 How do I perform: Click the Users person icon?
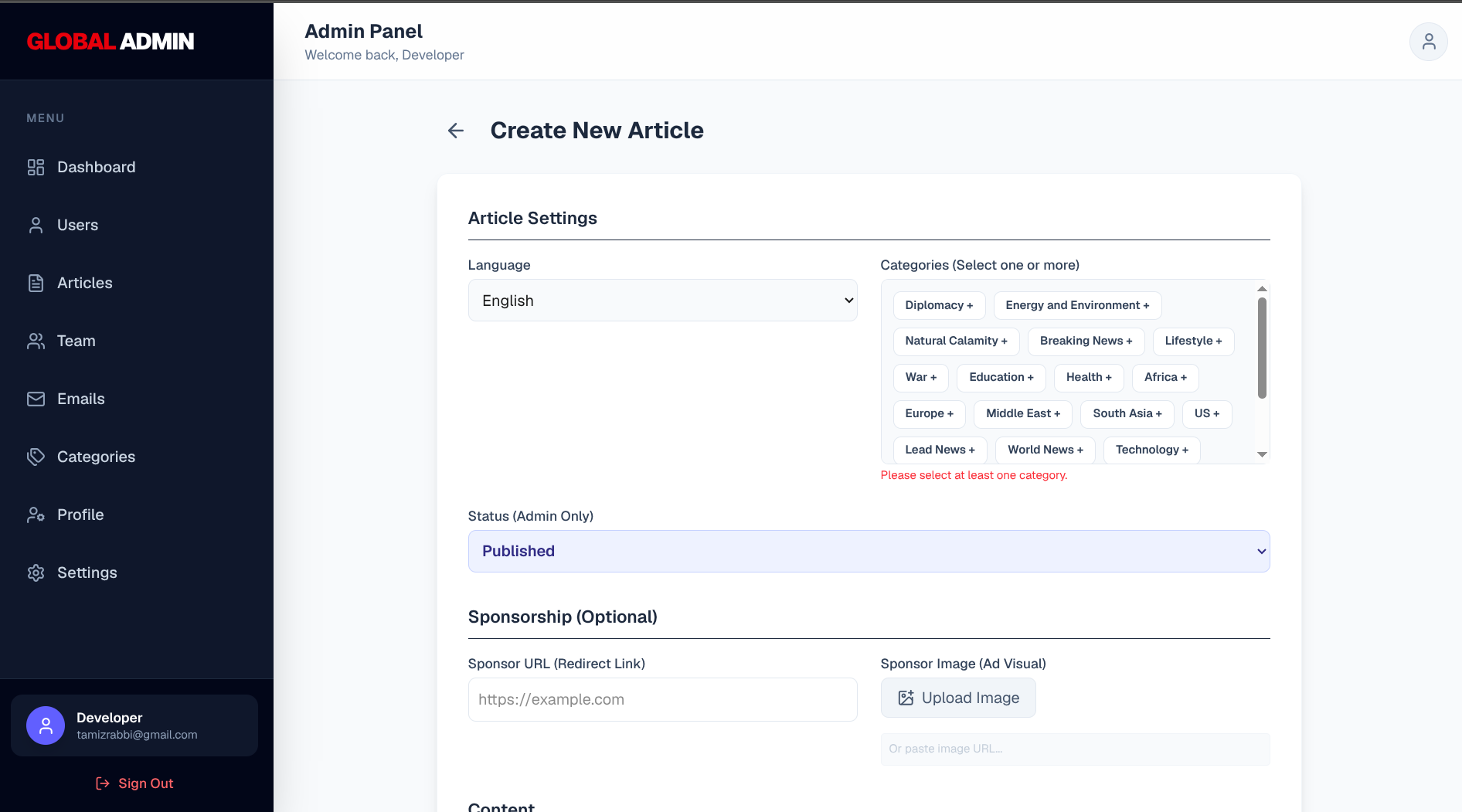(x=36, y=225)
